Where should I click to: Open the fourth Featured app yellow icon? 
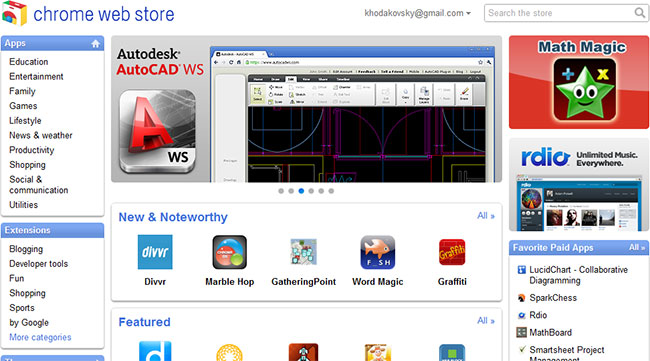click(378, 352)
